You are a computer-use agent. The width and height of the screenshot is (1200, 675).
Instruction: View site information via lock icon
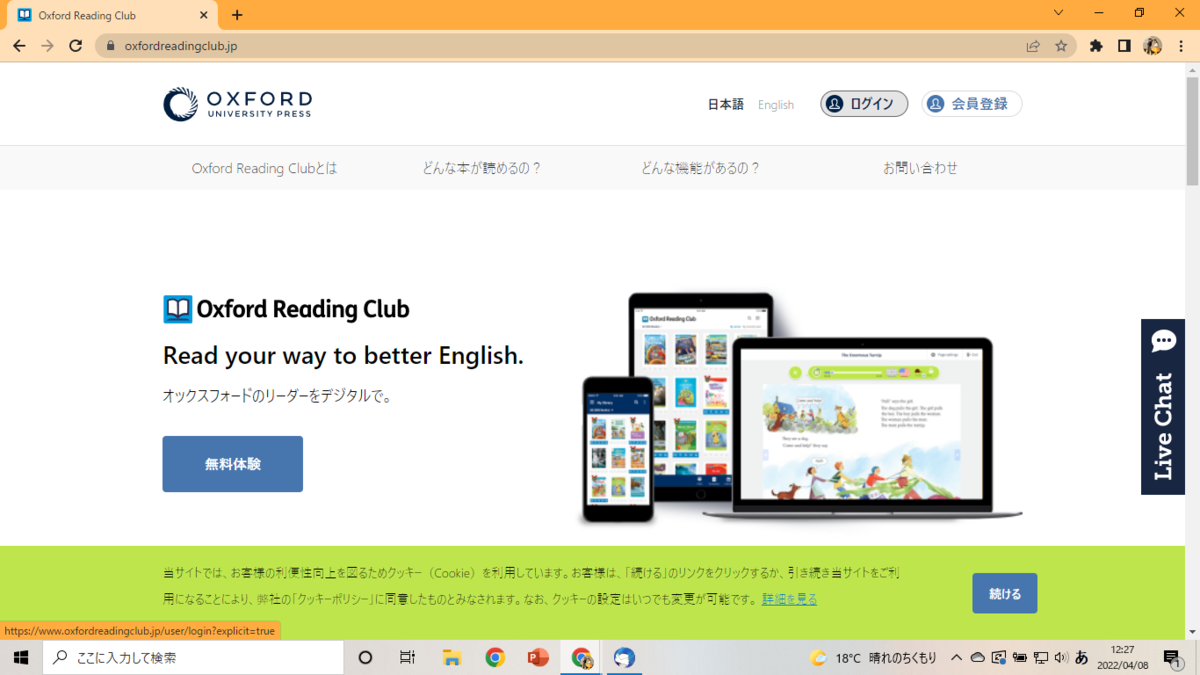pyautogui.click(x=110, y=46)
